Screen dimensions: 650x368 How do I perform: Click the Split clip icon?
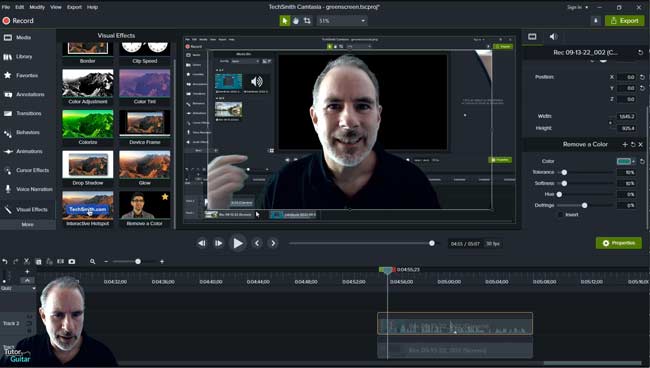(61, 261)
